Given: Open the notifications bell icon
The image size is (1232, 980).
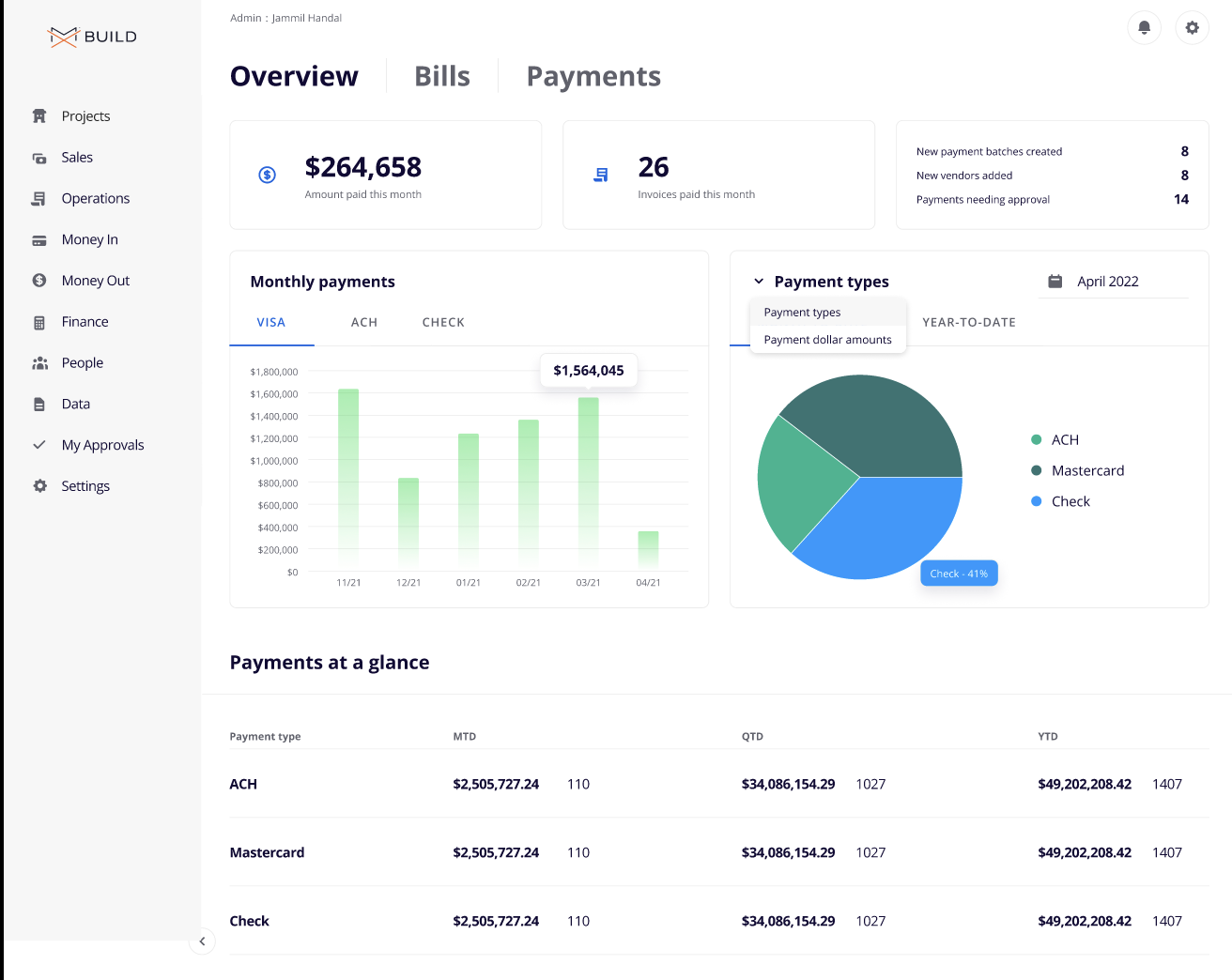Looking at the screenshot, I should point(1144,28).
